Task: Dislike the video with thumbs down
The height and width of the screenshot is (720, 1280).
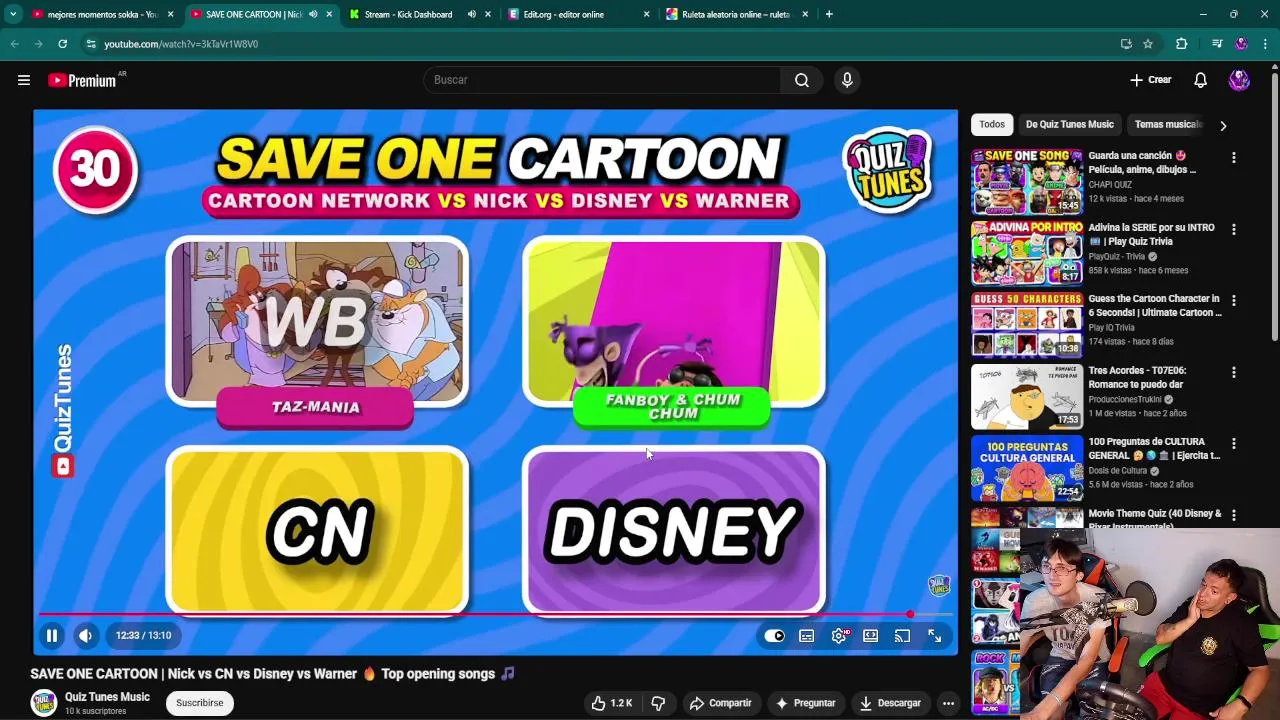Action: tap(658, 703)
